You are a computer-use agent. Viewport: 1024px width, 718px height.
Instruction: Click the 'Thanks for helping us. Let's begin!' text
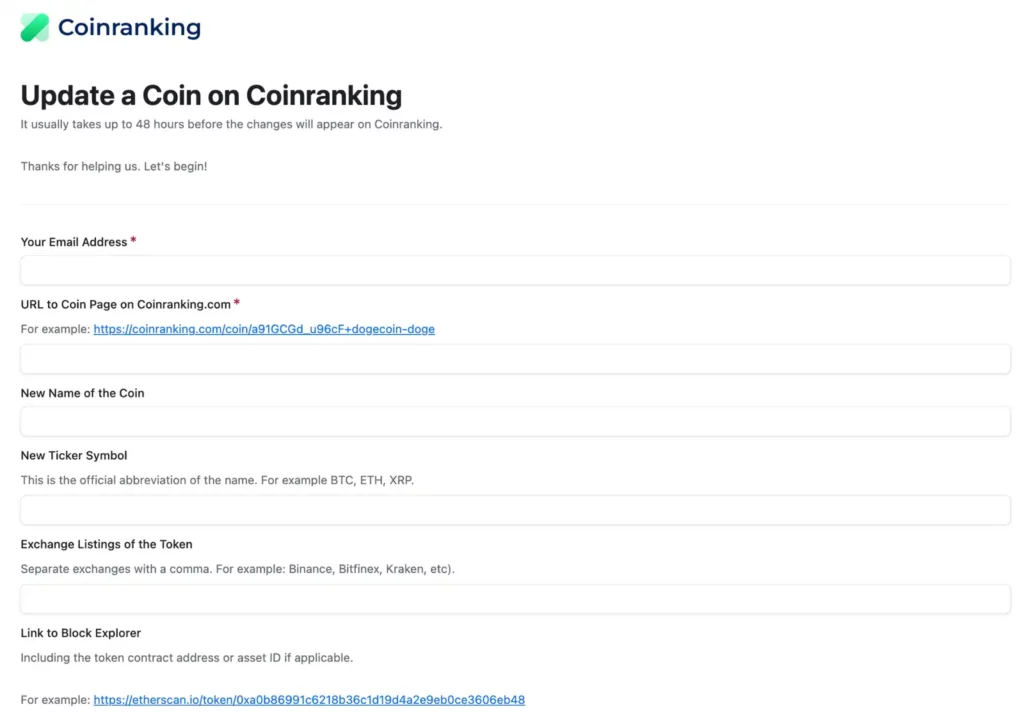point(114,167)
